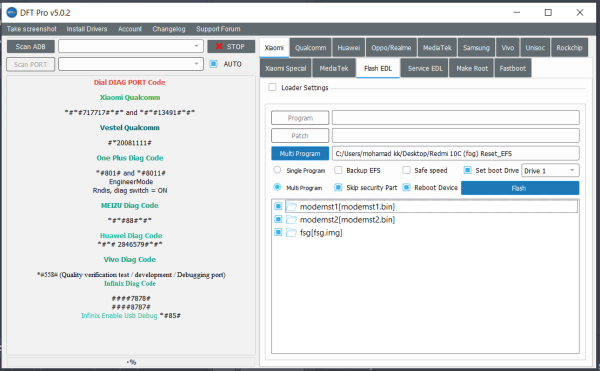The height and width of the screenshot is (371, 600).
Task: Click the Program button
Action: (300, 118)
